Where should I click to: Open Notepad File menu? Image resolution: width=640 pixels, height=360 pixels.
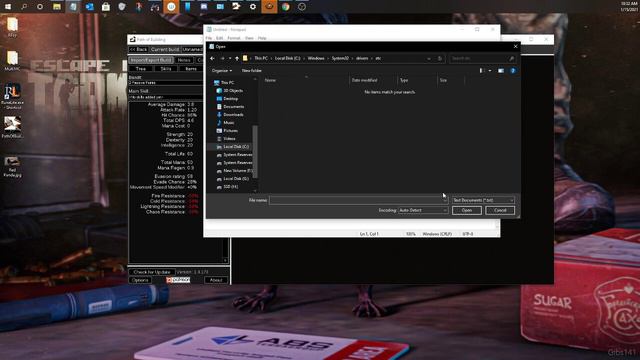click(209, 38)
